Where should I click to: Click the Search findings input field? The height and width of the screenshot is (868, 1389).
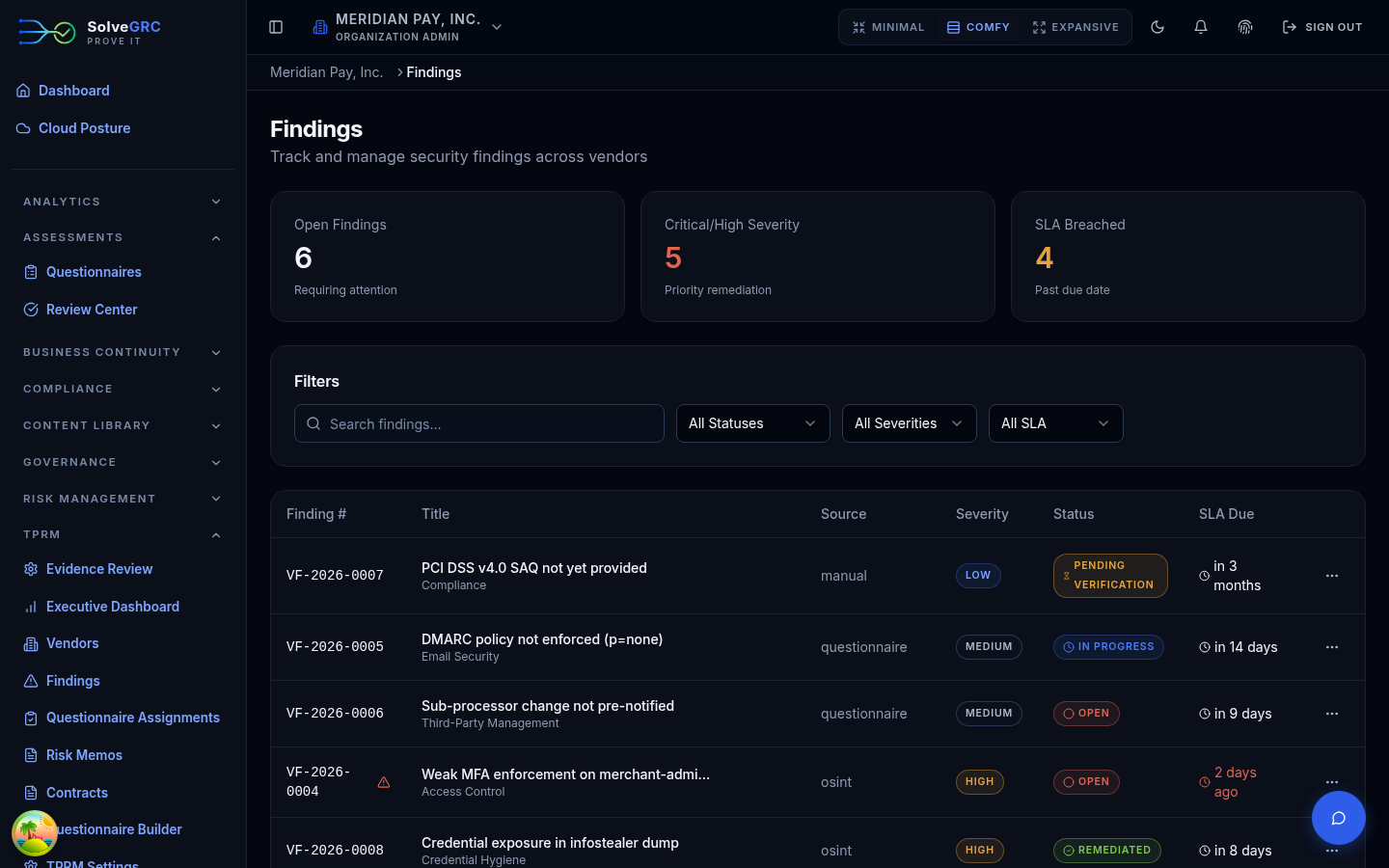[x=479, y=423]
